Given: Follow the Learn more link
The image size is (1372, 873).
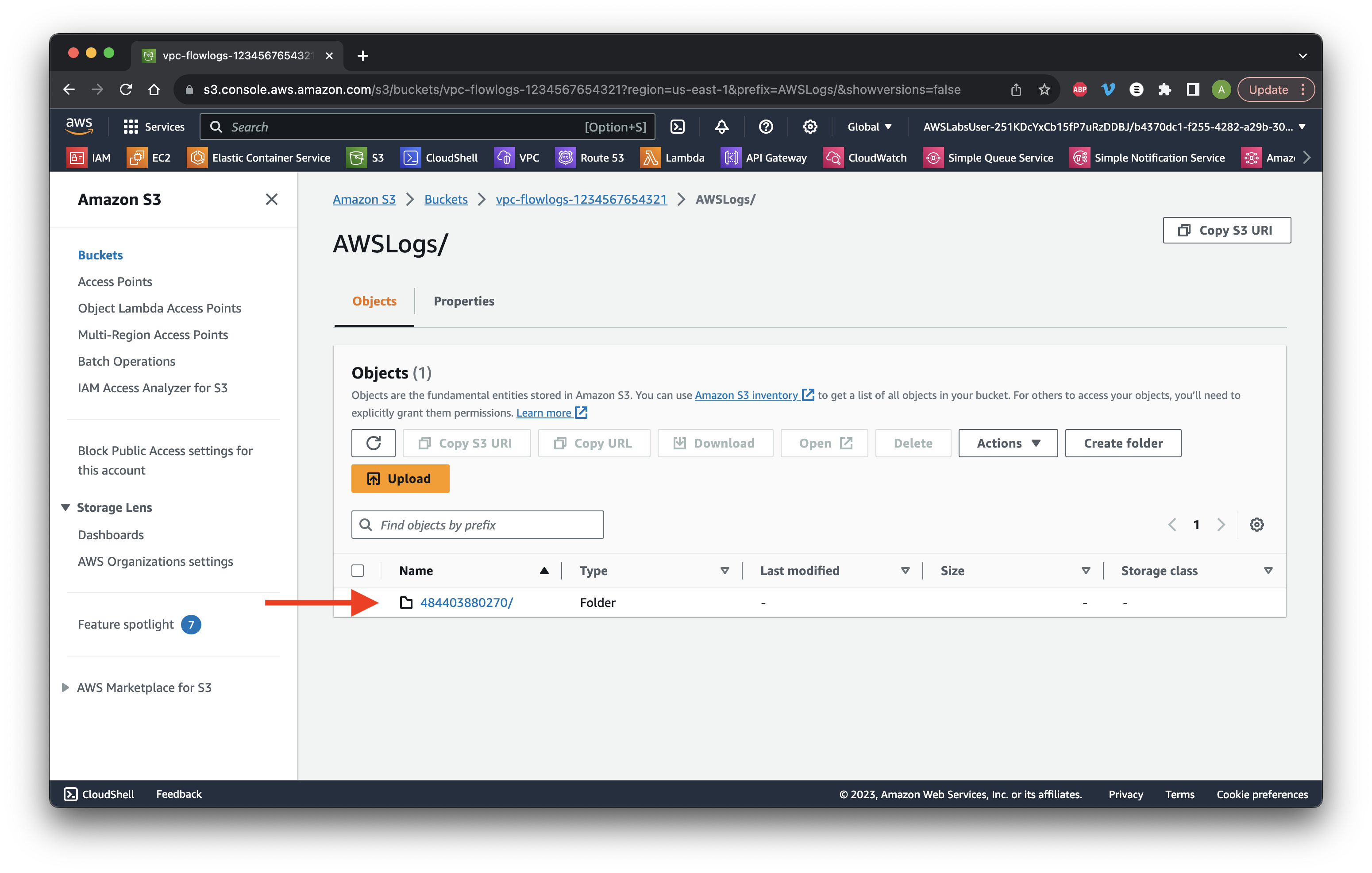Looking at the screenshot, I should point(551,413).
